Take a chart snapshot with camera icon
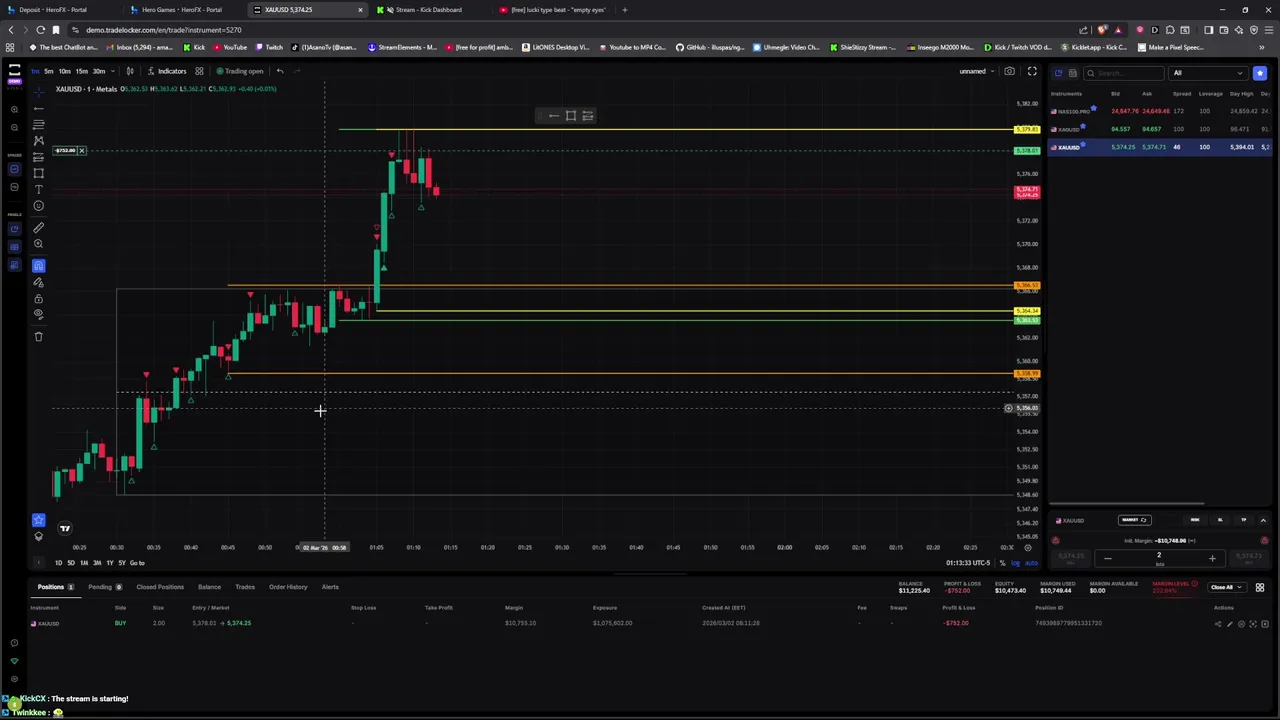This screenshot has height=720, width=1280. tap(1009, 71)
